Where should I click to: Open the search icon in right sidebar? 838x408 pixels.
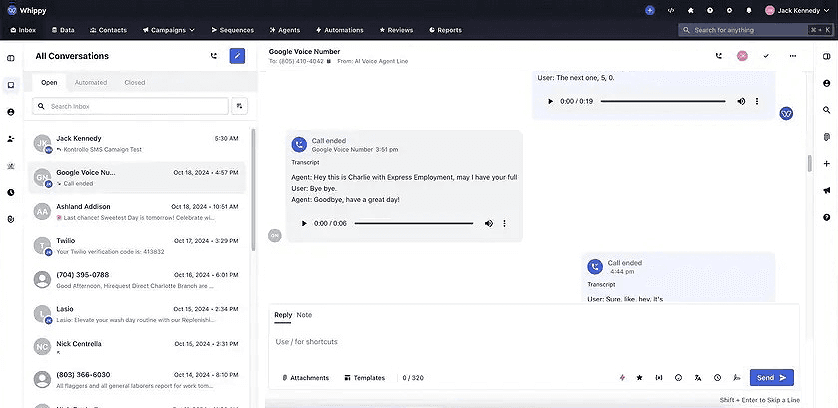click(x=827, y=110)
